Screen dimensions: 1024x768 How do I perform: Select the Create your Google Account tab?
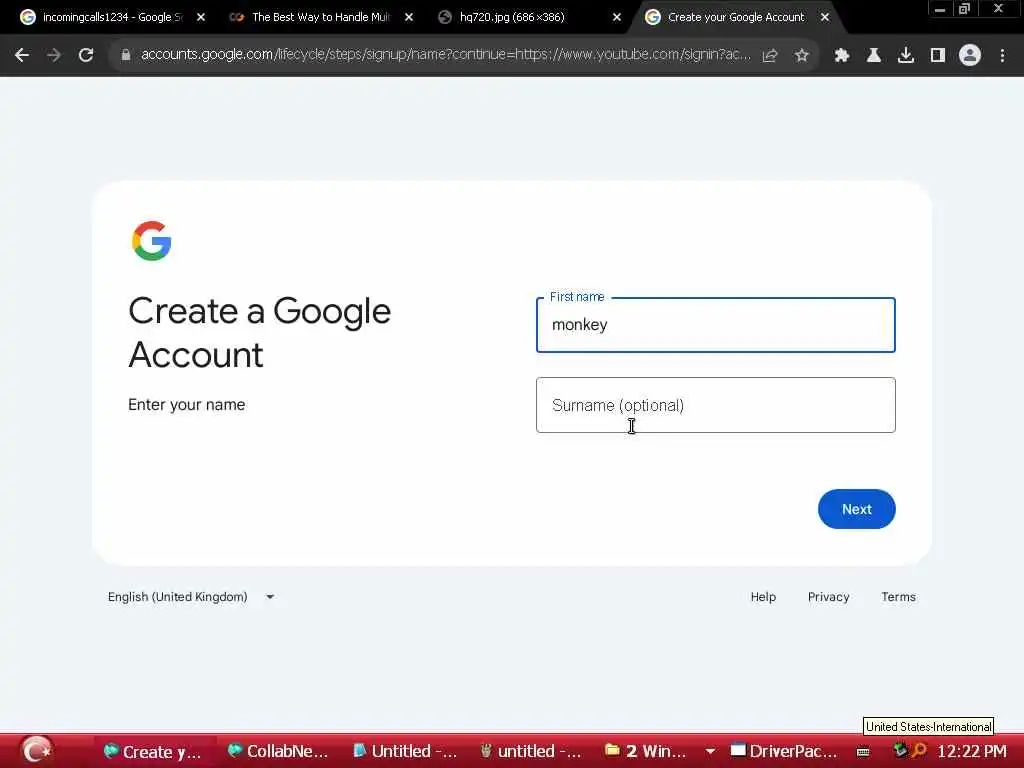[x=736, y=17]
